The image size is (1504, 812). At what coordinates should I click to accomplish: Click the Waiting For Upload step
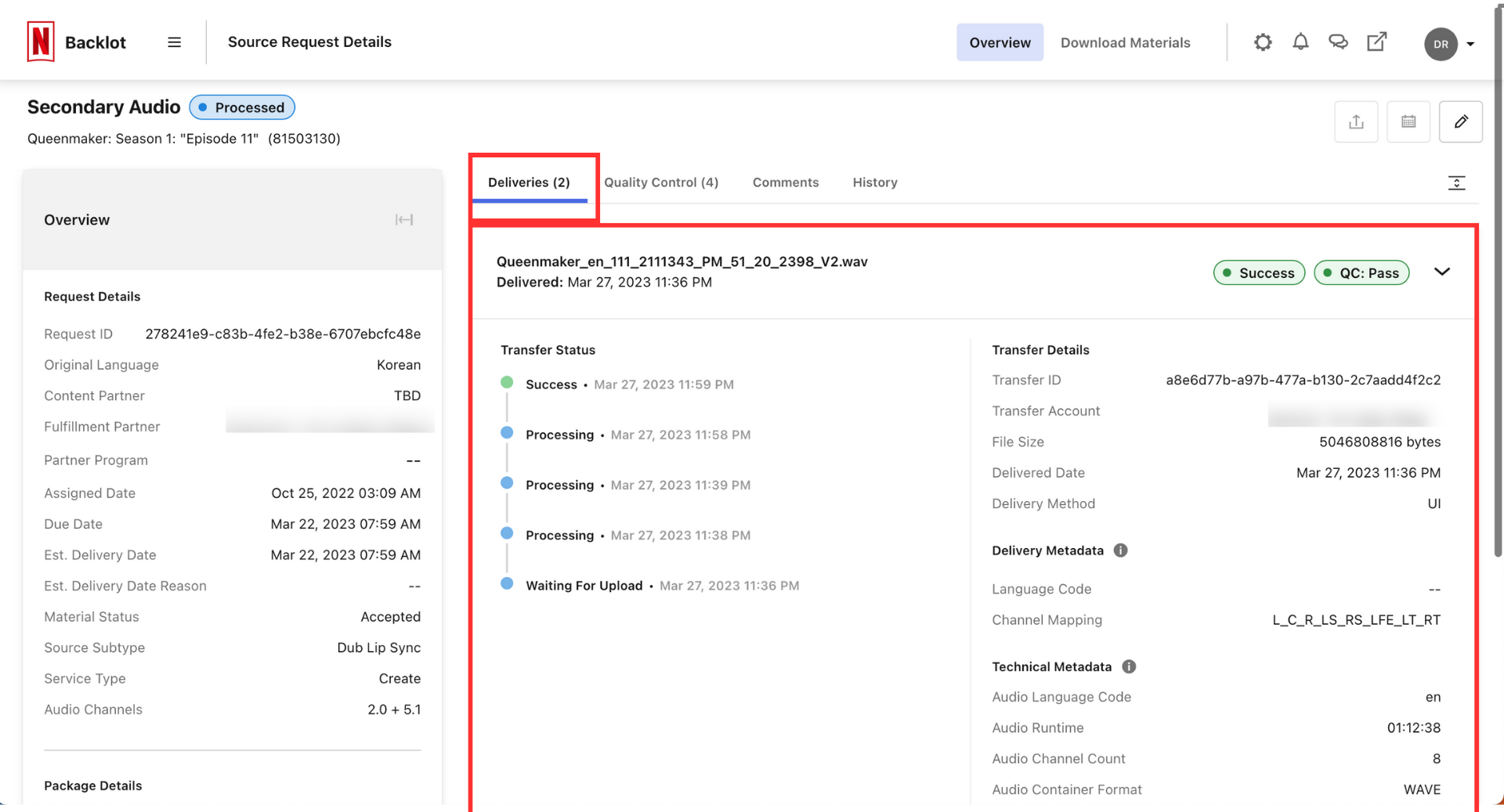tap(584, 586)
